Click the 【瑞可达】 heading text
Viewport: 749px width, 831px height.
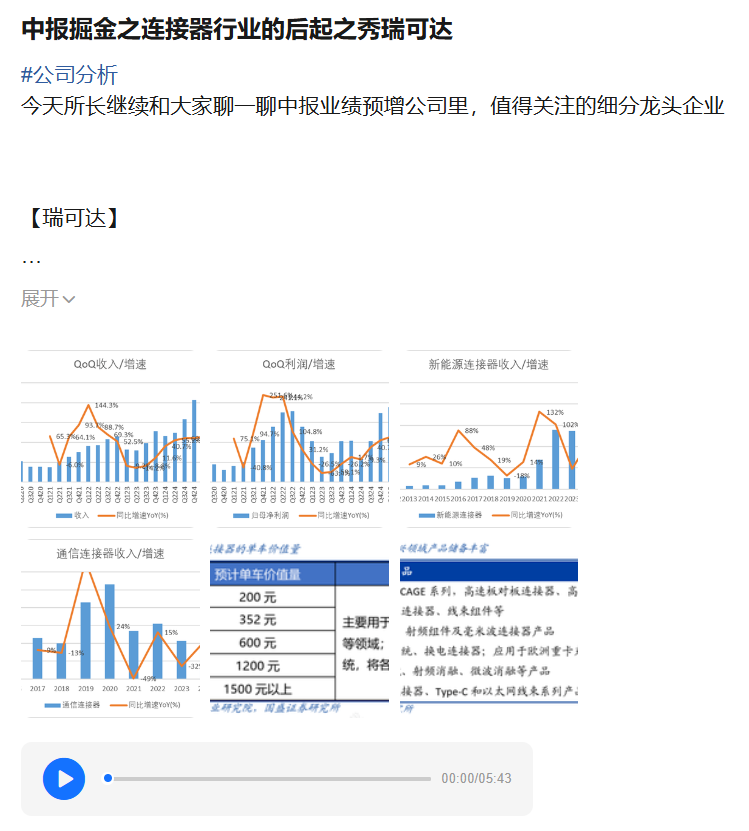(74, 218)
